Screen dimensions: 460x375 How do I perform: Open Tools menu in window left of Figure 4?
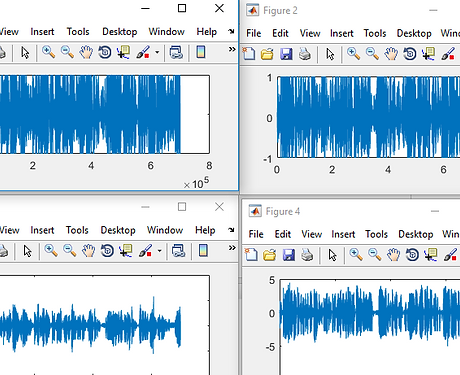pos(77,230)
